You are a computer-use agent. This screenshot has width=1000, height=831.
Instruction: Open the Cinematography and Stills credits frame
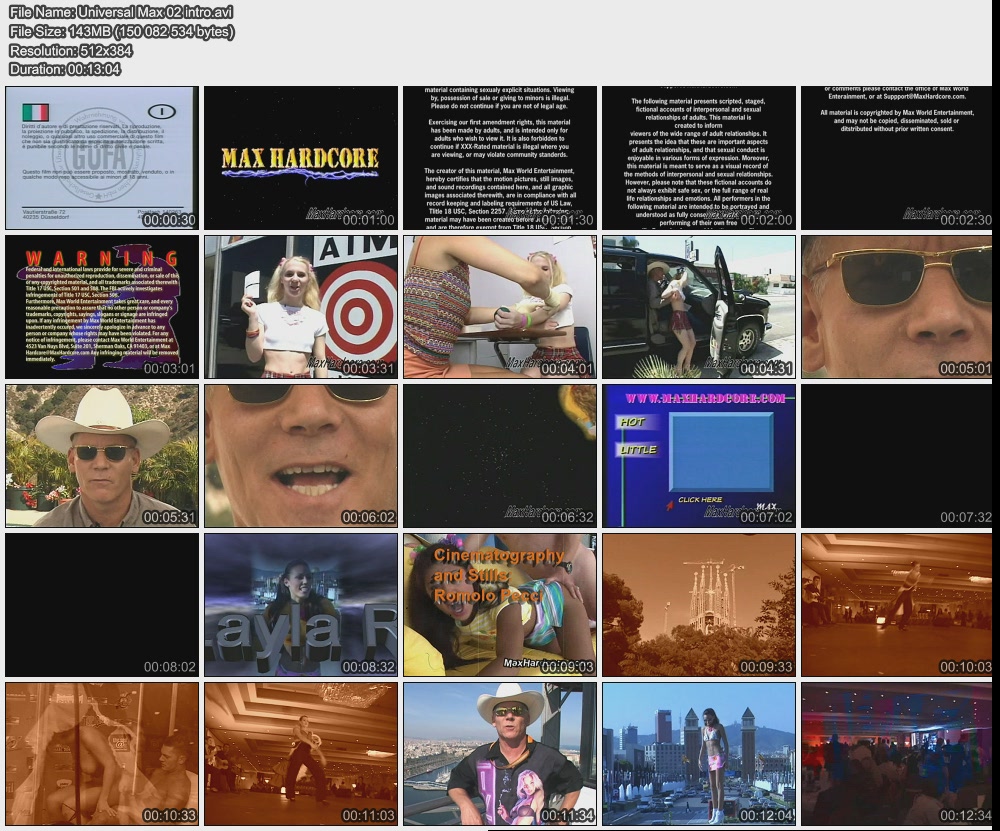(x=499, y=605)
